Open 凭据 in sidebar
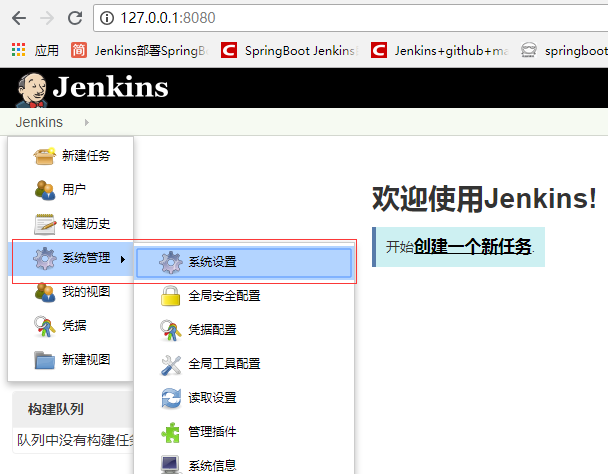Viewport: 608px width, 474px height. point(74,326)
